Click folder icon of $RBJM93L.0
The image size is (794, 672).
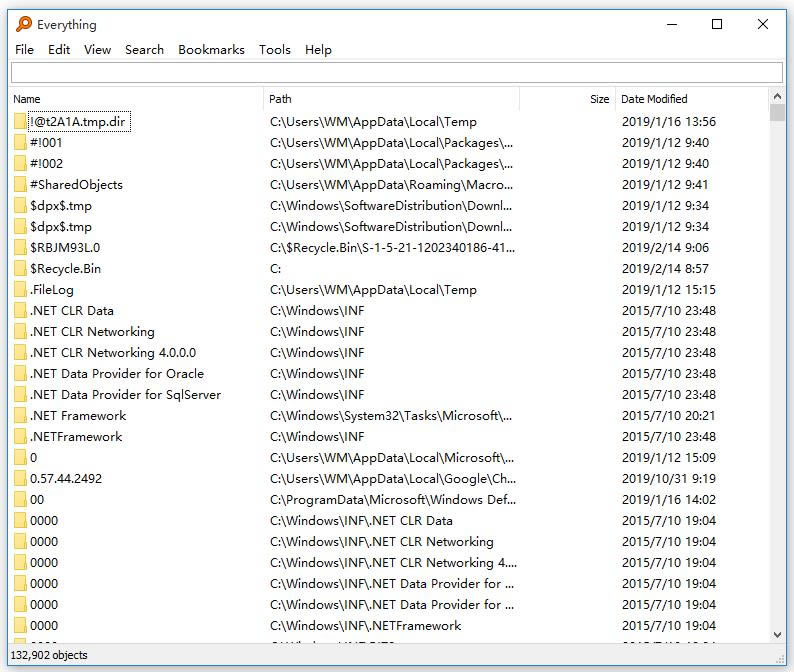(x=20, y=248)
